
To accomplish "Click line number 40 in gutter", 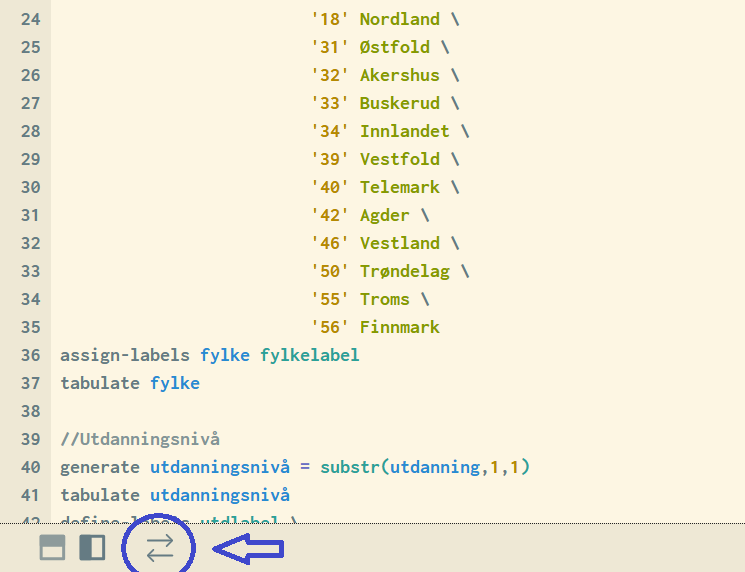I will [x=30, y=467].
